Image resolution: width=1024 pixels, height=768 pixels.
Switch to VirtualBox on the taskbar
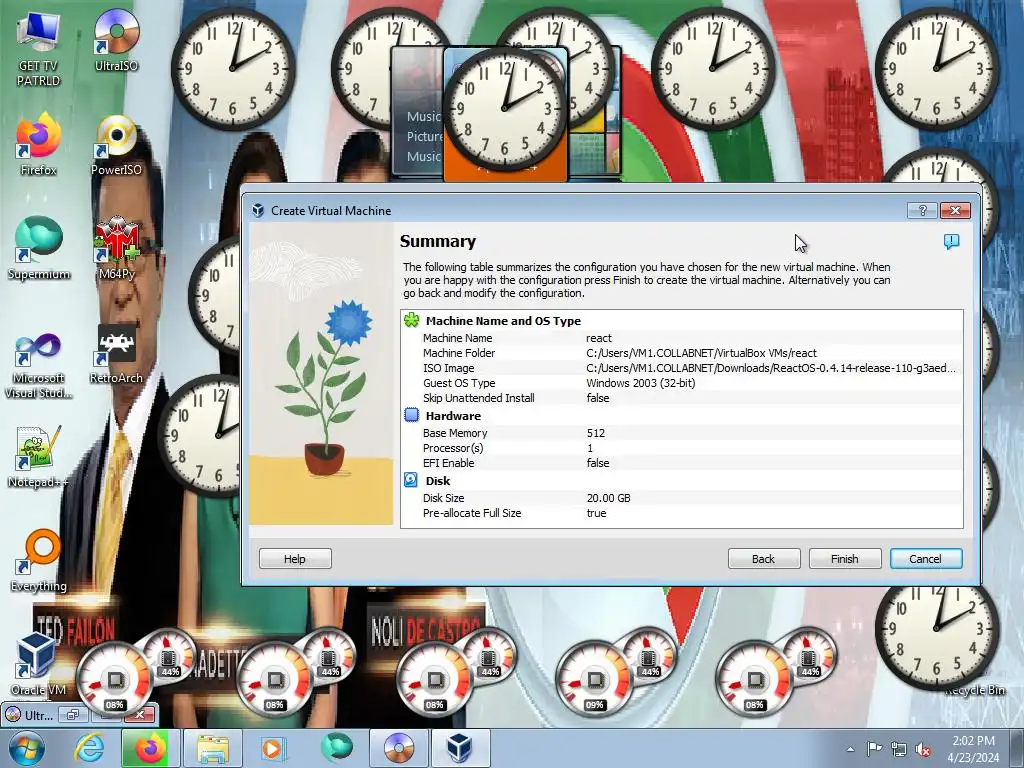(460, 748)
